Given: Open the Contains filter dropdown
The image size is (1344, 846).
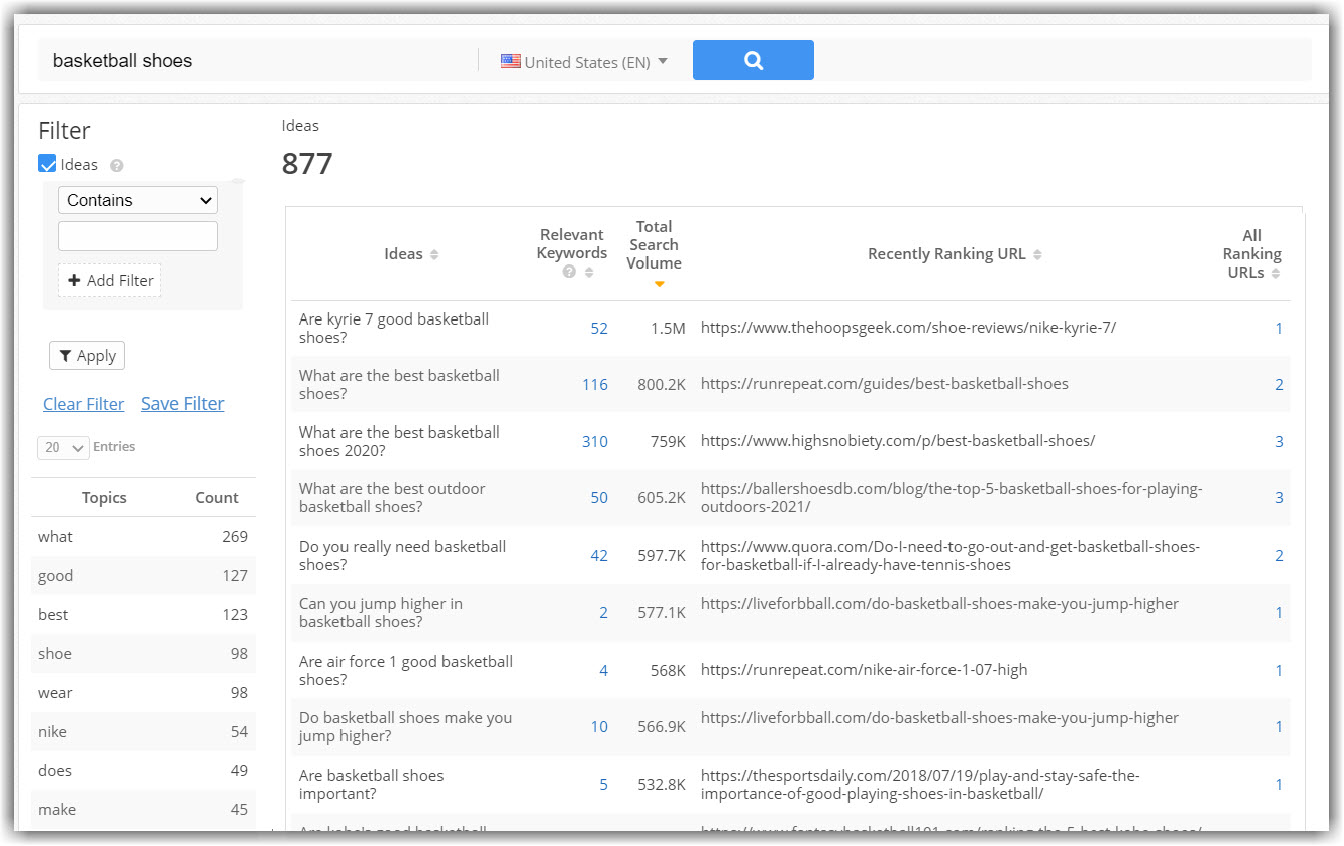Looking at the screenshot, I should click(137, 200).
